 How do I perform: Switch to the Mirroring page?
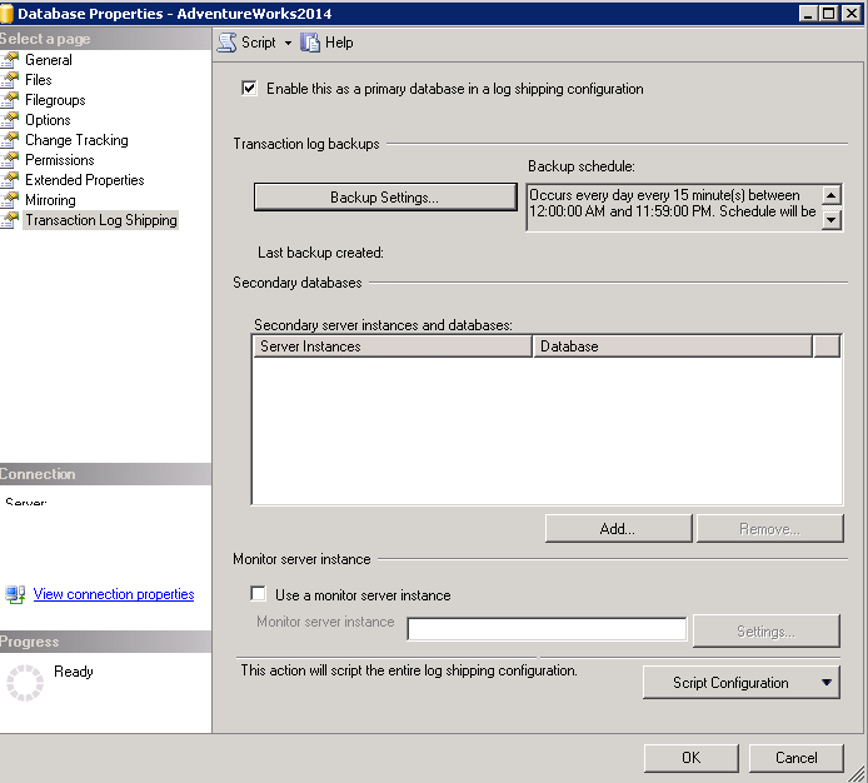50,199
